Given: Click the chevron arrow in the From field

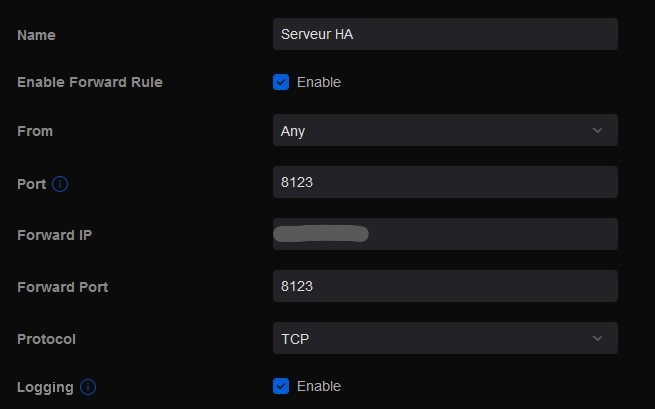Looking at the screenshot, I should tap(598, 130).
